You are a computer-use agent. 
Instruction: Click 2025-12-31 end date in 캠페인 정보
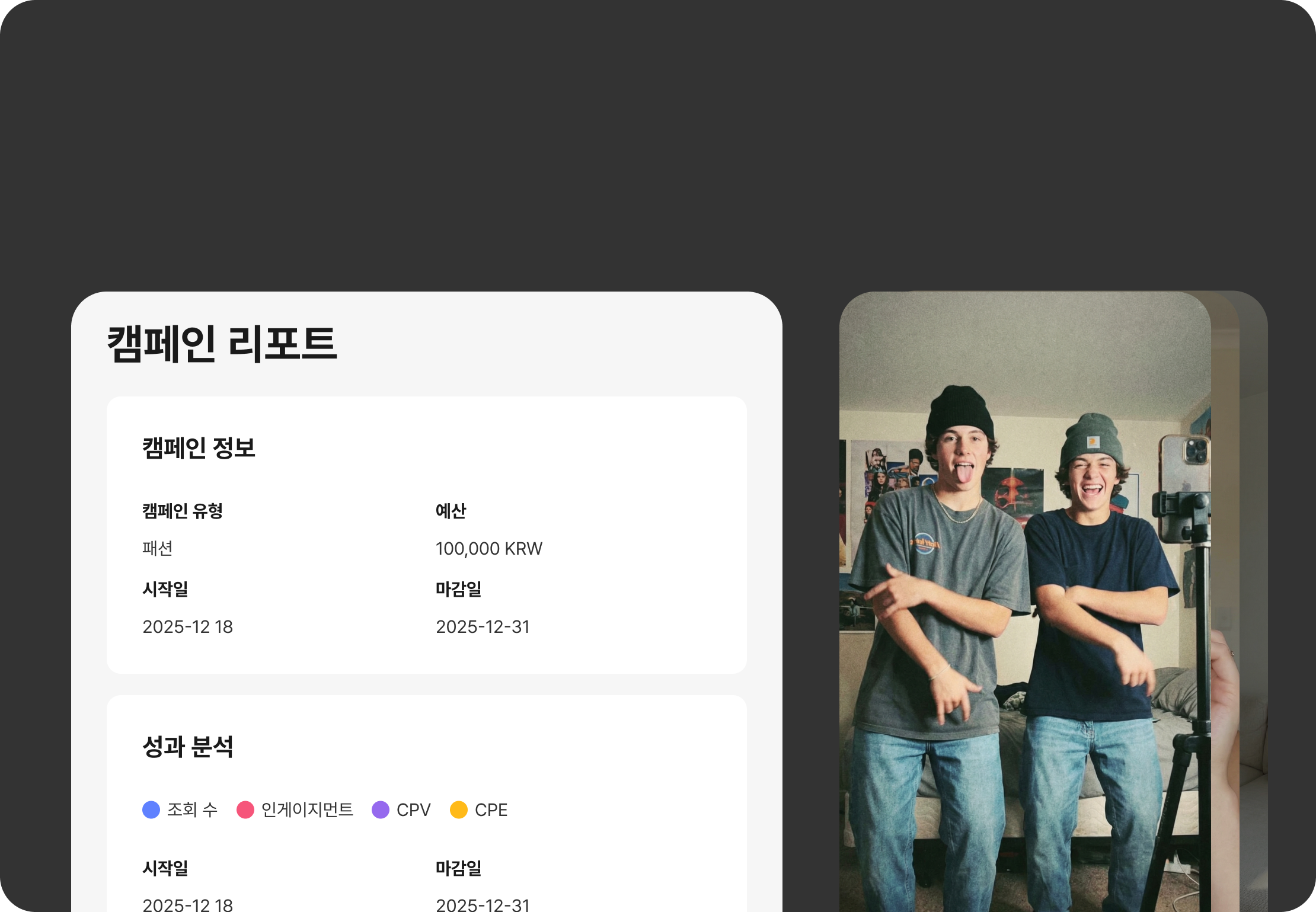(x=483, y=627)
